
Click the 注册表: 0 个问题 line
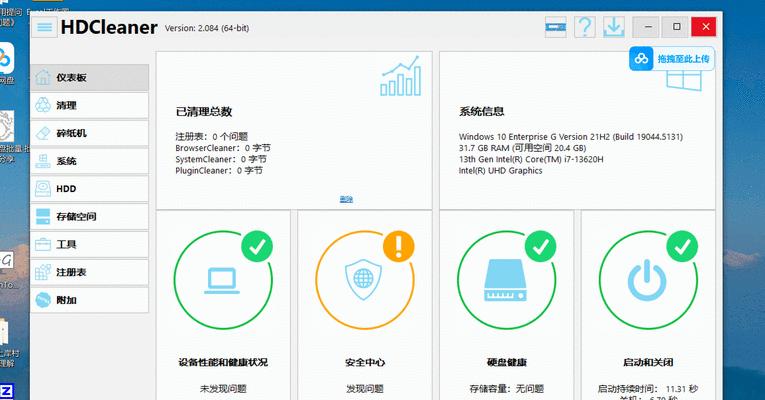[x=212, y=137]
